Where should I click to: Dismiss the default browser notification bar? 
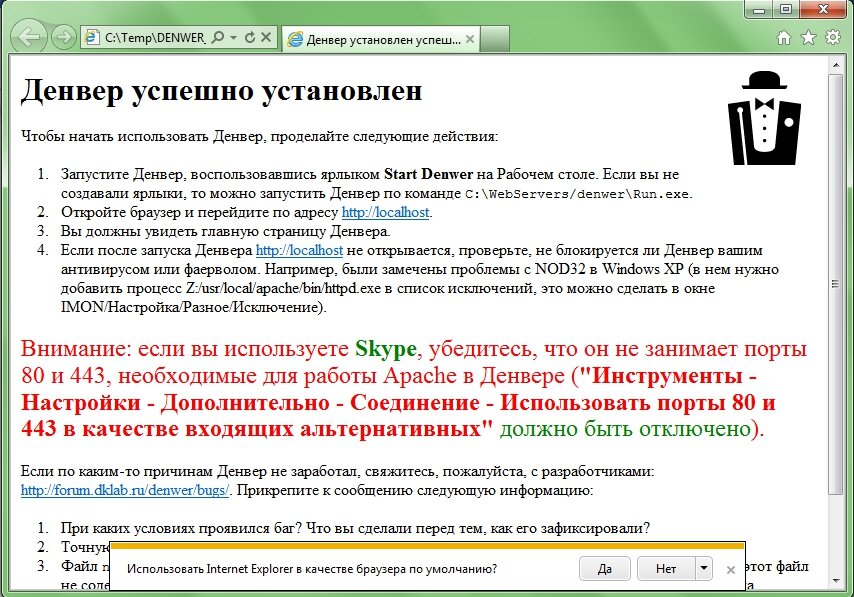point(731,568)
